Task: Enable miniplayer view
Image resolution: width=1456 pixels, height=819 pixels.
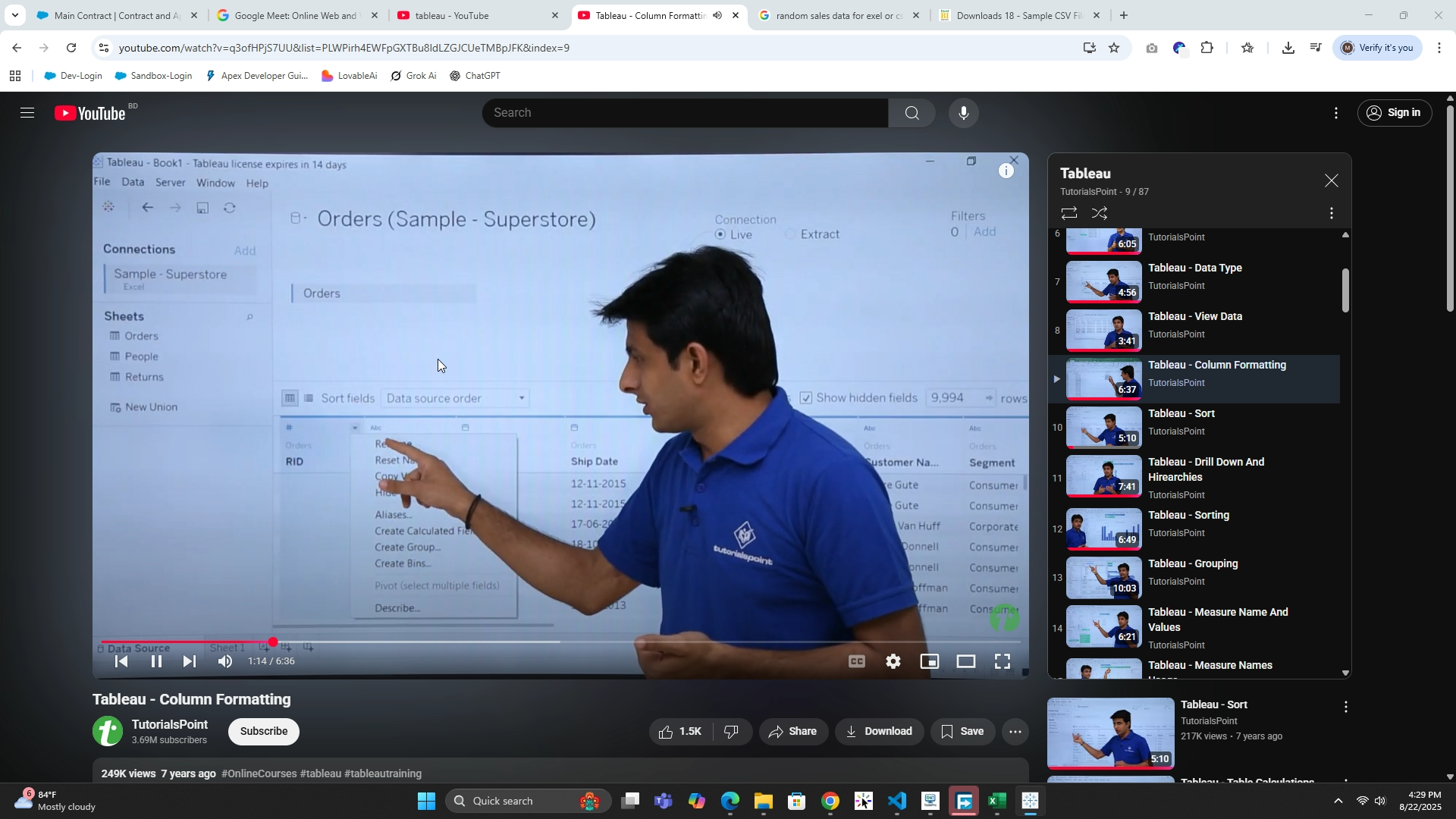Action: pos(930,661)
